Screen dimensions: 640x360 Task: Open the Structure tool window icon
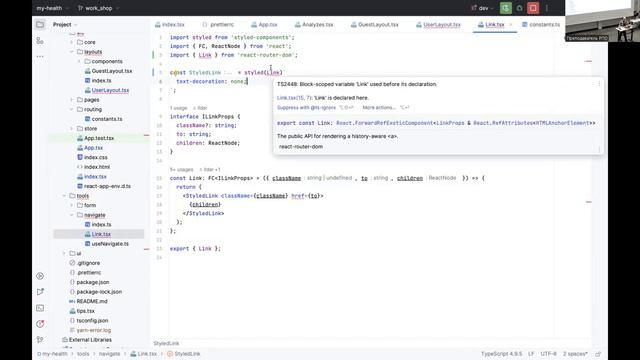[40, 40]
